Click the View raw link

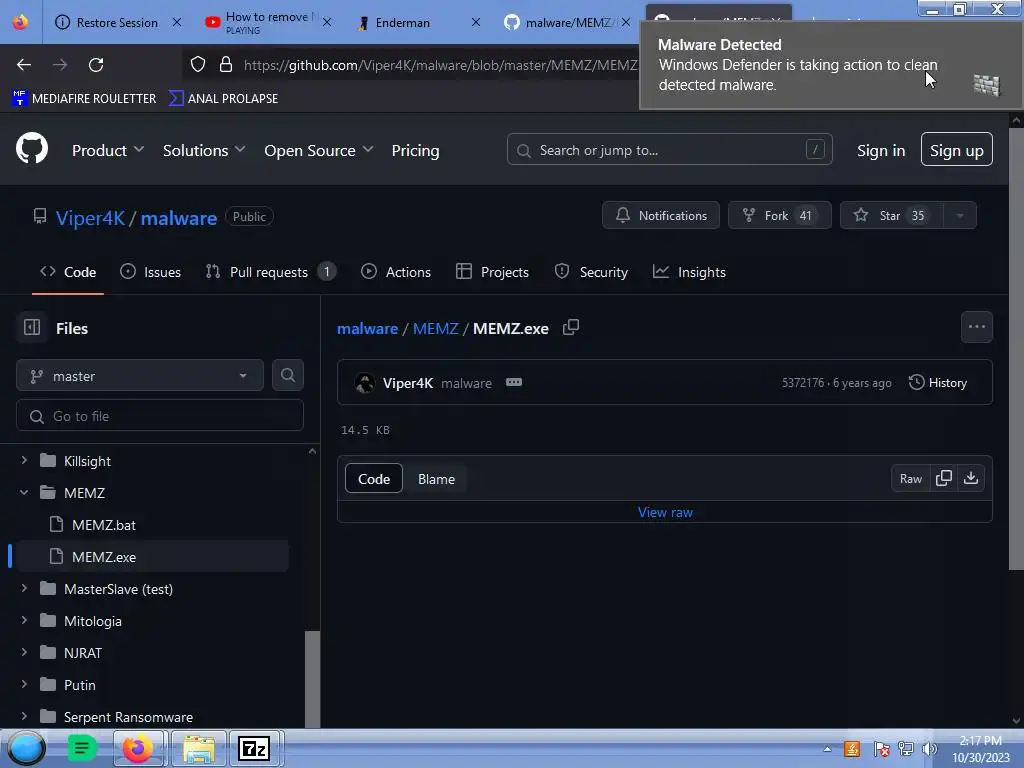tap(665, 512)
